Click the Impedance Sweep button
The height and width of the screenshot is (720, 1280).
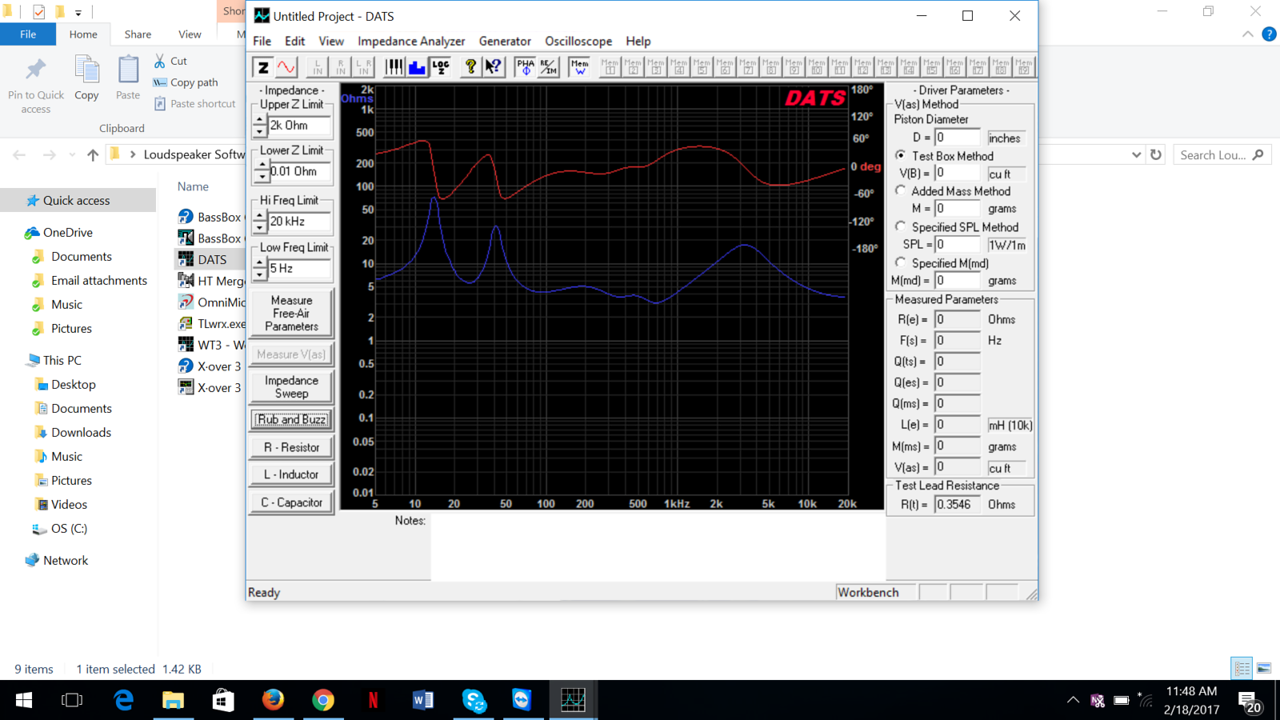tap(291, 387)
